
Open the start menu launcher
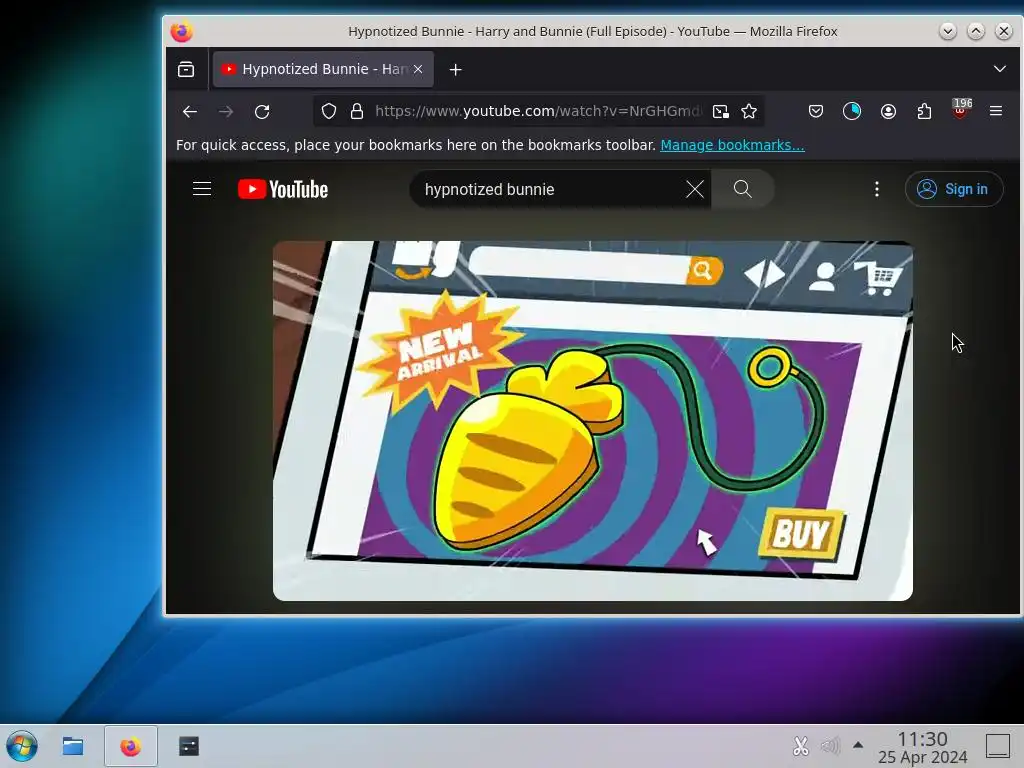(x=22, y=746)
